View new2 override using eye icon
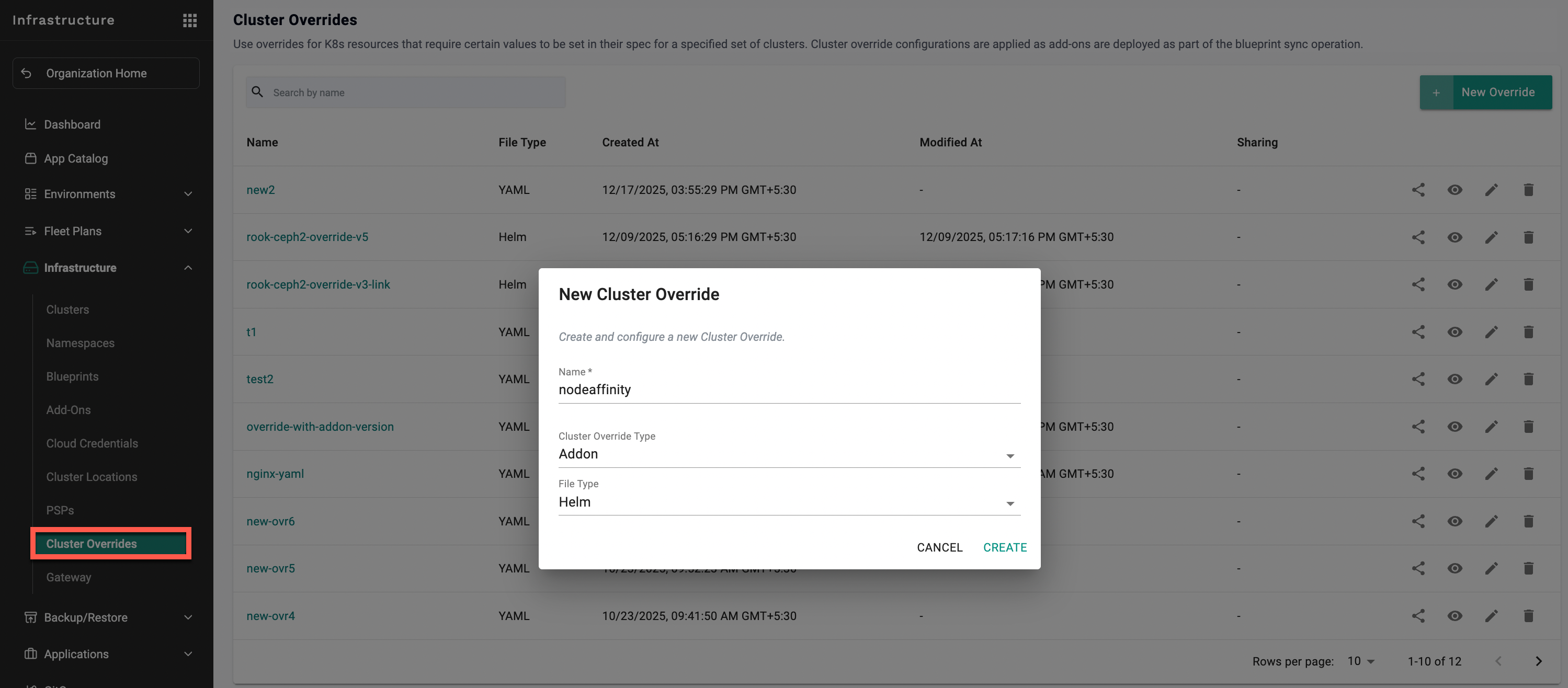Screen dimensions: 1568x688 tap(1454, 190)
